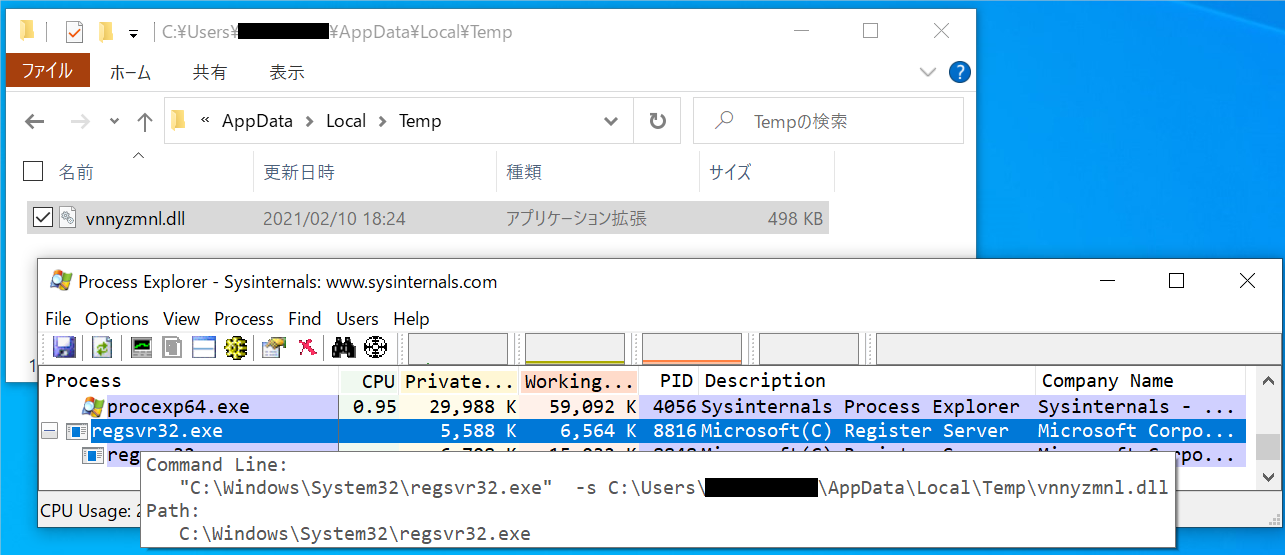Screen dimensions: 1285x555
Task: Sort processes by the CPU column
Action: (369, 381)
